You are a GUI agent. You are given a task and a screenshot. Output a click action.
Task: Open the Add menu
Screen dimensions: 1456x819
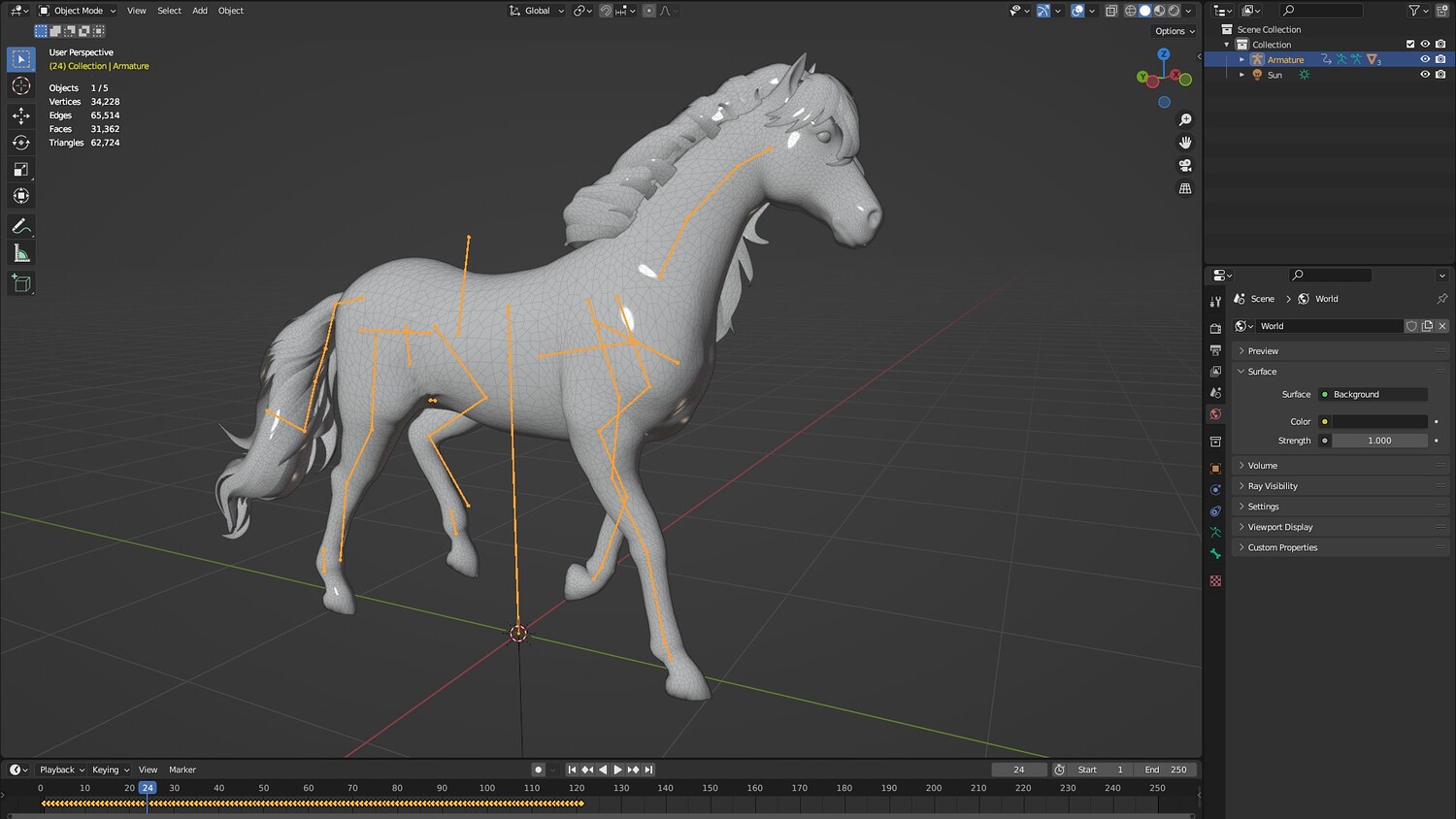(200, 11)
